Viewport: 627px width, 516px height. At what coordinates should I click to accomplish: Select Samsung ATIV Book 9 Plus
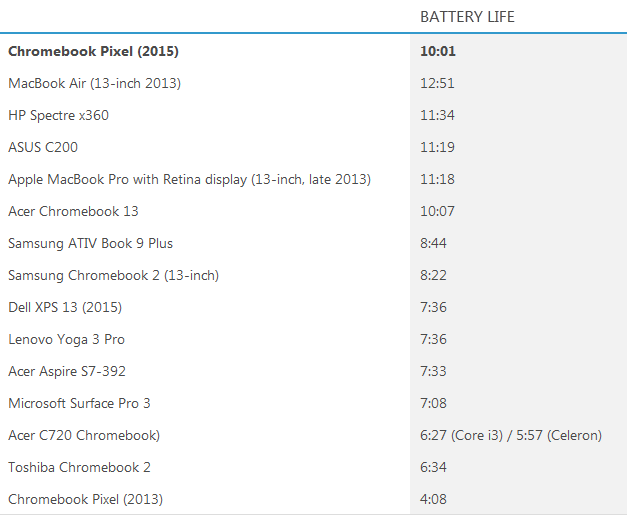(91, 243)
